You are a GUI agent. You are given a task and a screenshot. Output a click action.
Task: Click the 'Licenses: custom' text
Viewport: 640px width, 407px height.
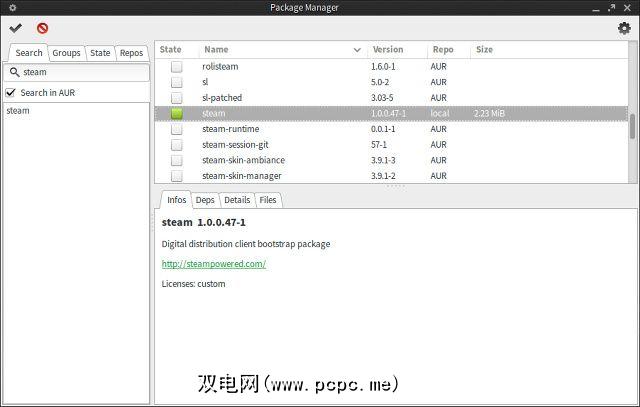click(193, 284)
